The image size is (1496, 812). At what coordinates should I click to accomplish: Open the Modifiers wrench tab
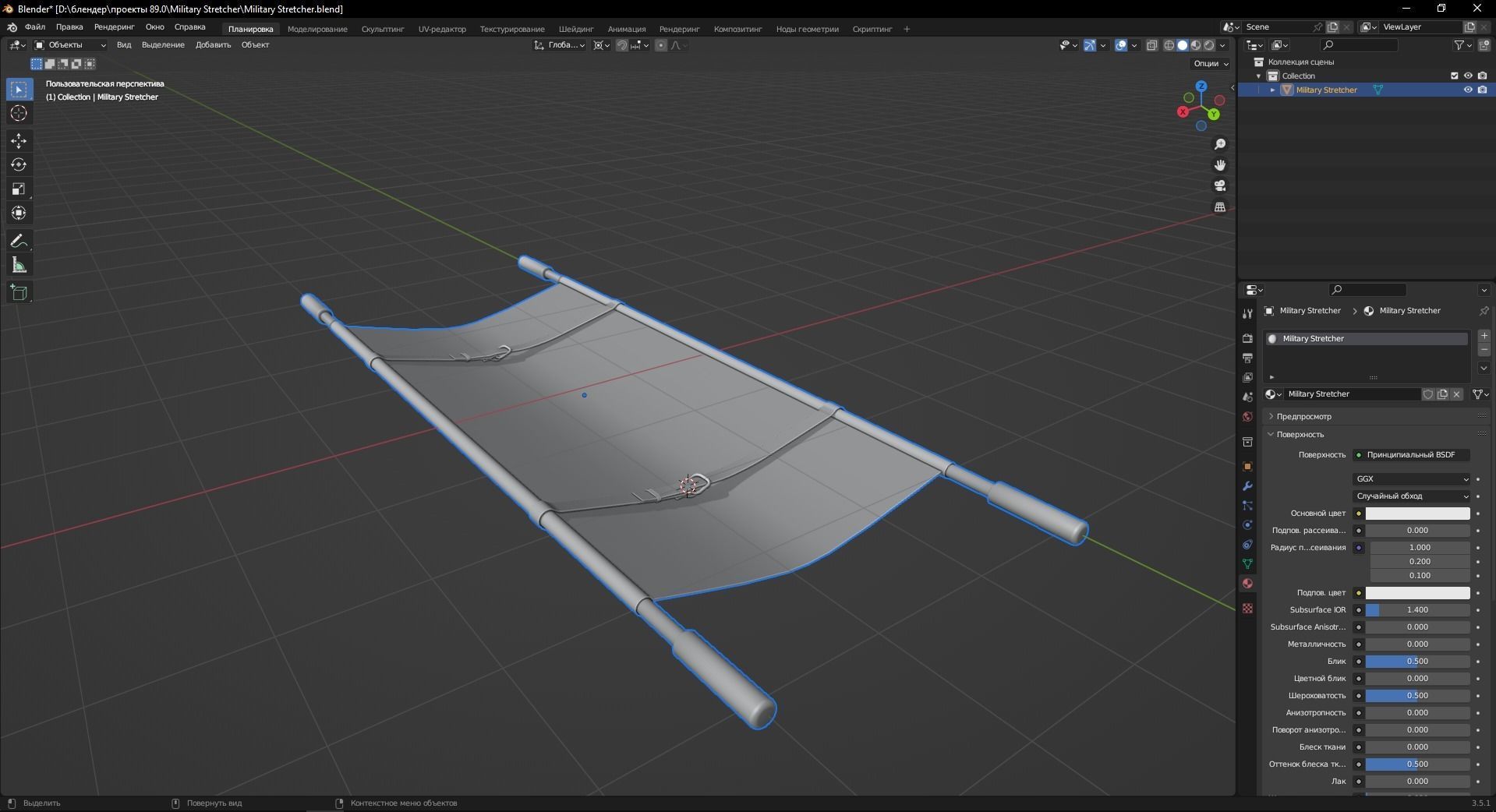click(1247, 486)
